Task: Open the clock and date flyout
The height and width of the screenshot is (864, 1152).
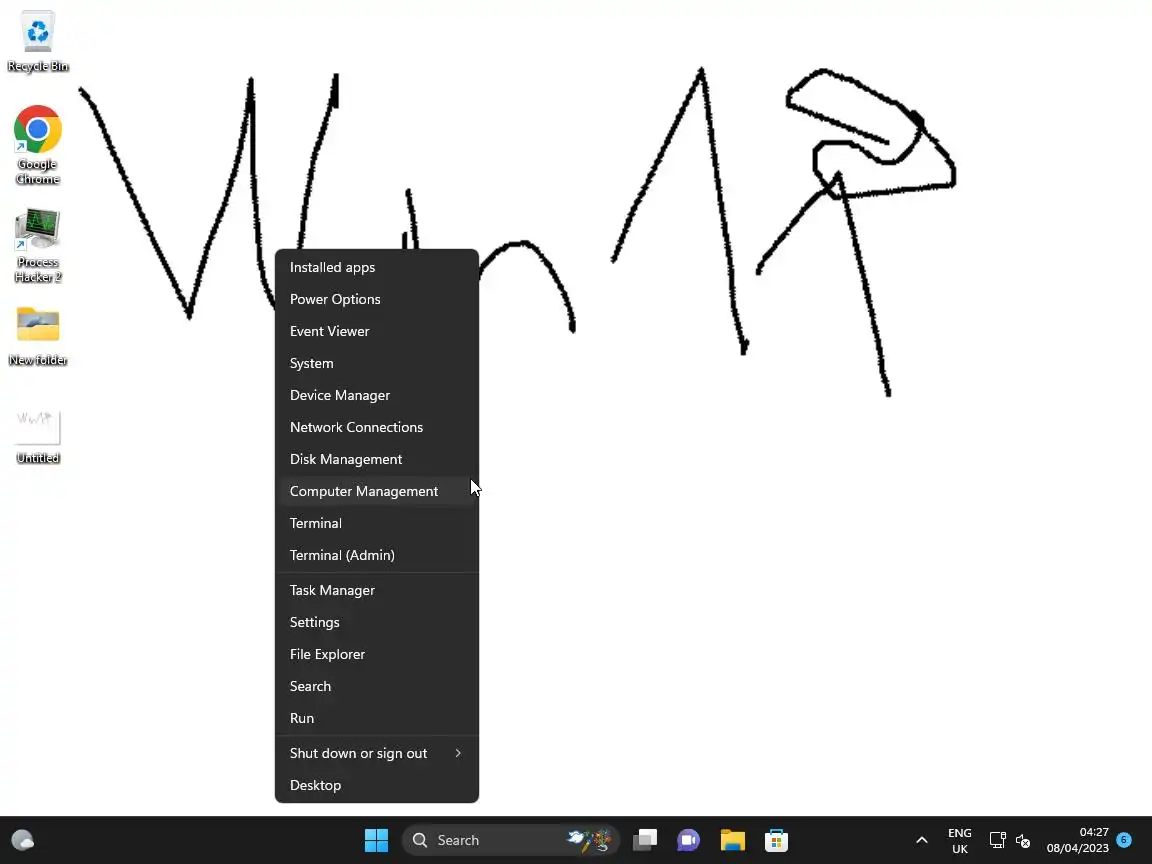Action: [1077, 840]
